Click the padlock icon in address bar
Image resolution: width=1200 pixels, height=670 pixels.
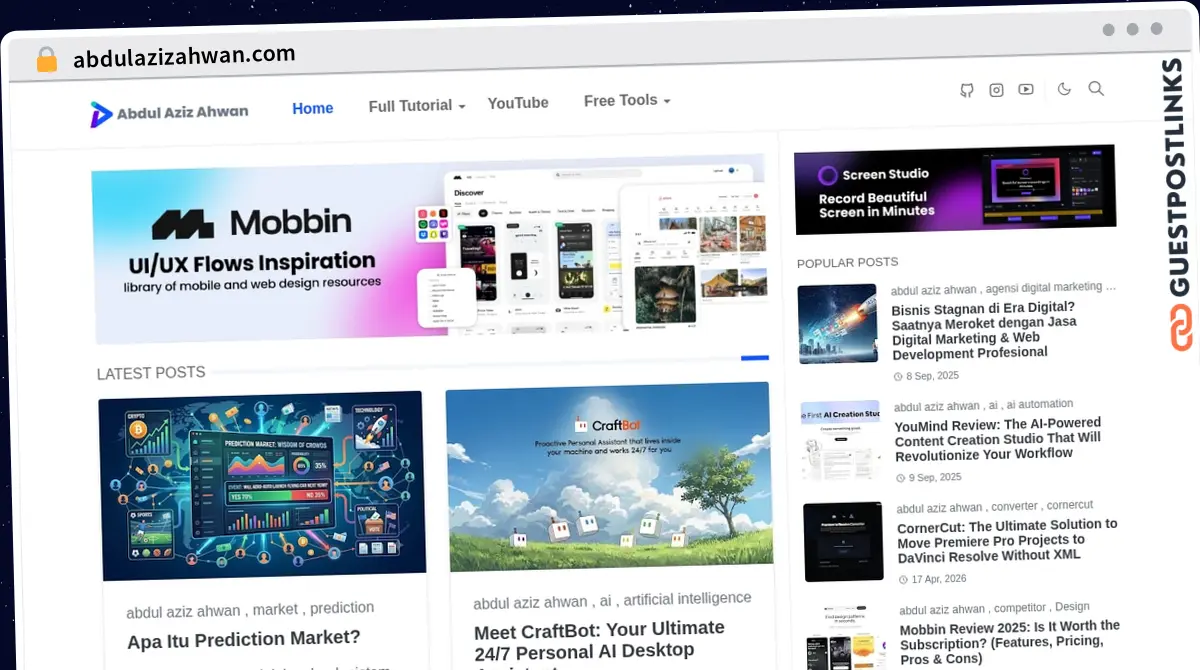[x=46, y=59]
